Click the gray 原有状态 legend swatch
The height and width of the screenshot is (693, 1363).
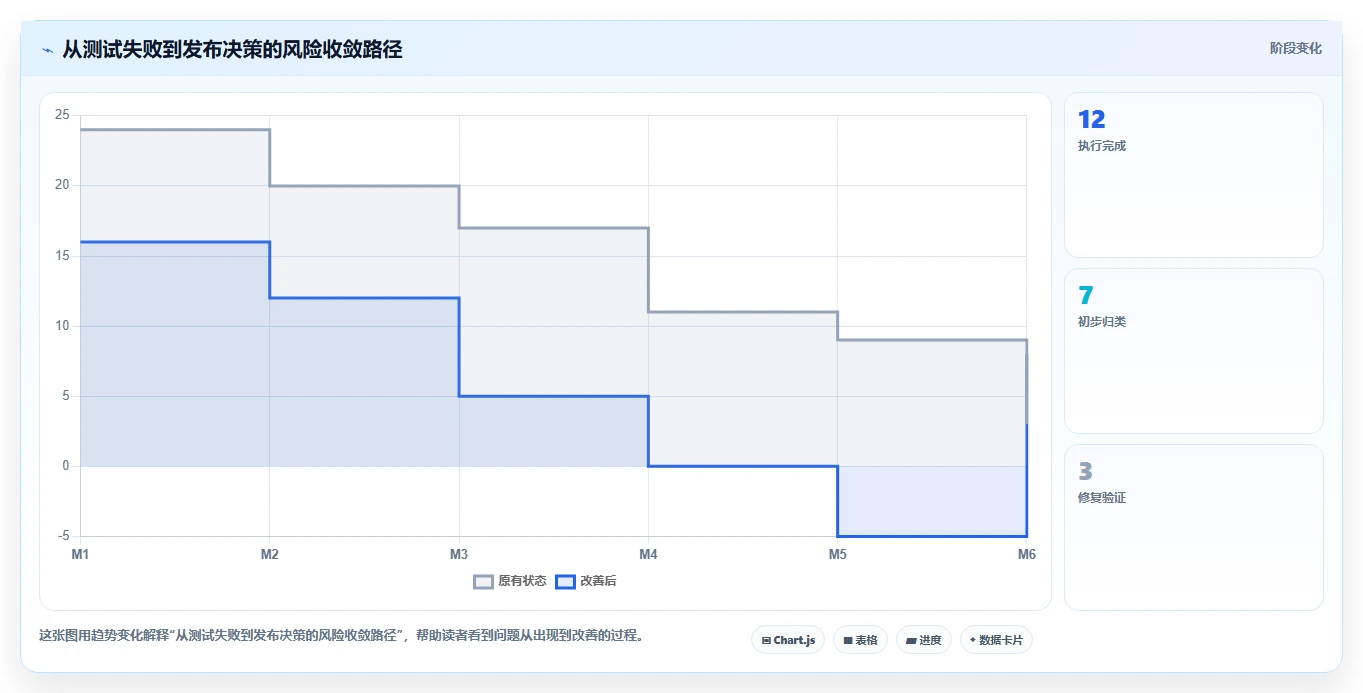(x=484, y=581)
